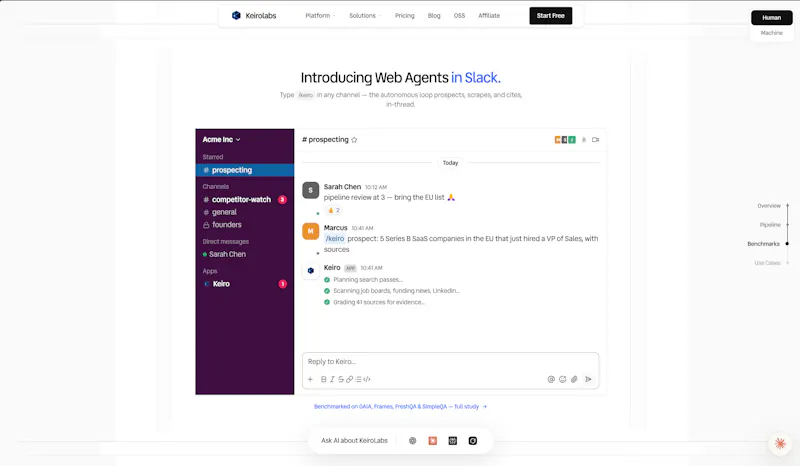The image size is (800, 466).
Task: Click the Today date divider label
Action: pos(450,163)
